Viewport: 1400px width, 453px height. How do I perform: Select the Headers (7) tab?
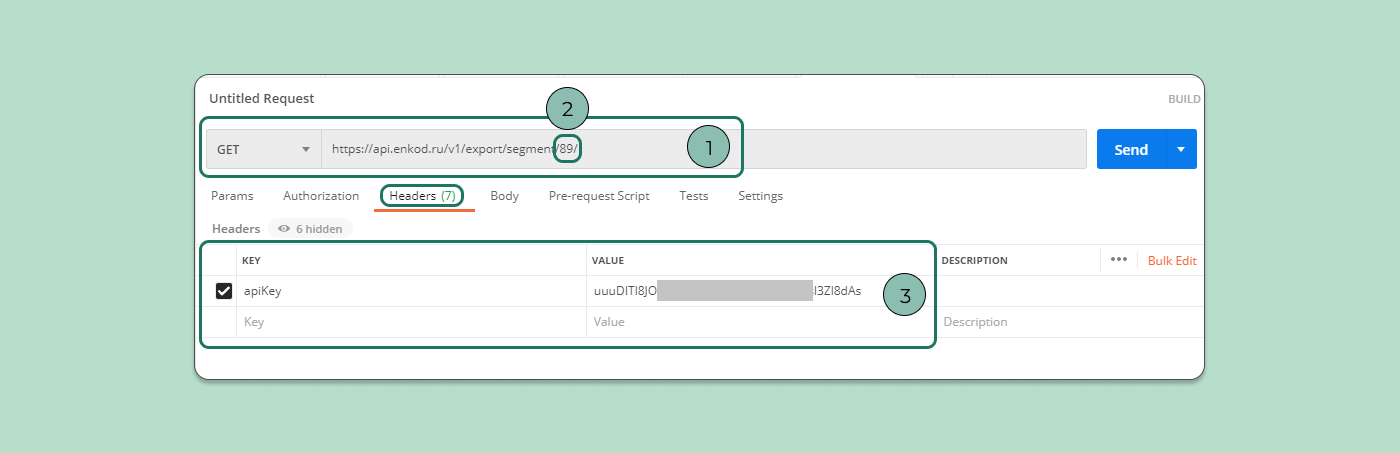423,196
